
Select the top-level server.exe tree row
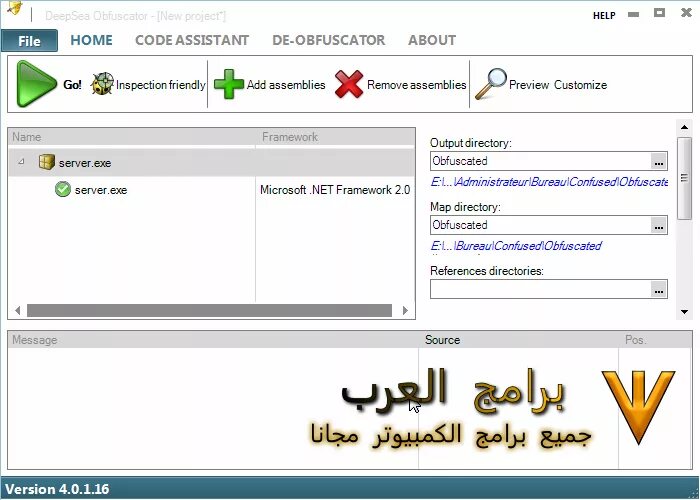(x=212, y=162)
